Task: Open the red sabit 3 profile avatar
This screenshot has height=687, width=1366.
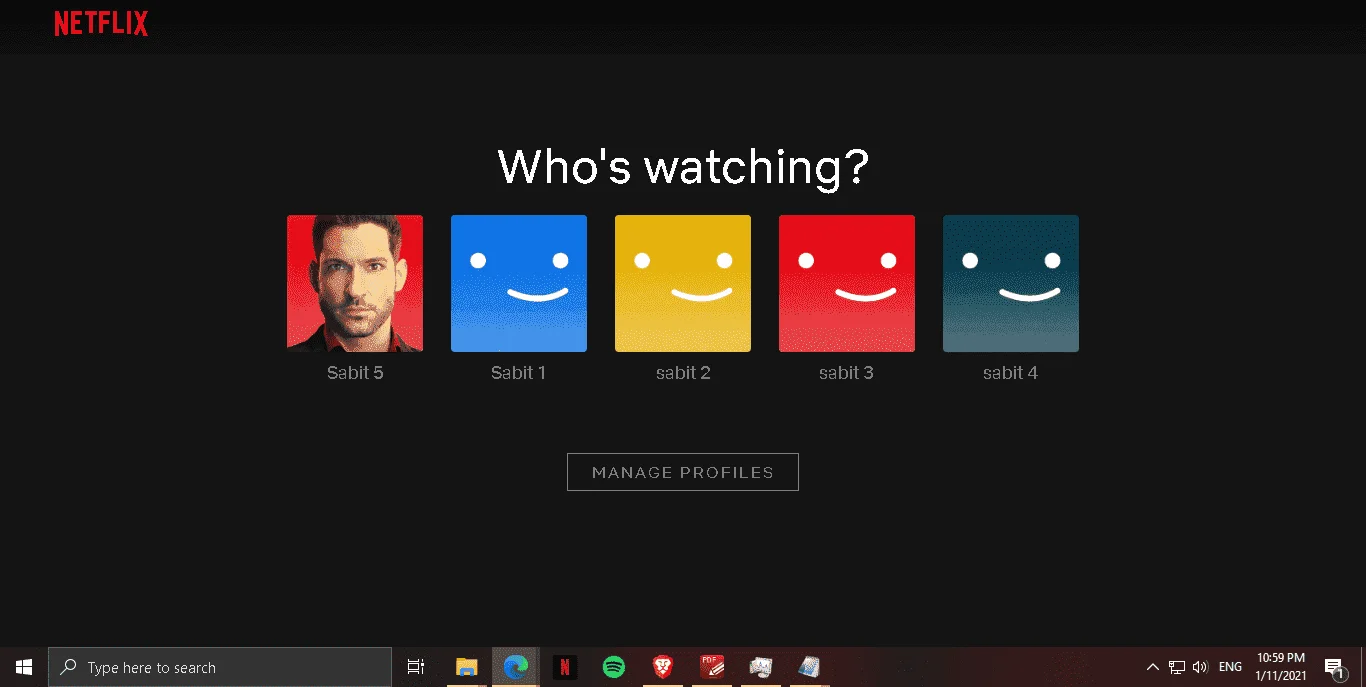Action: 847,283
